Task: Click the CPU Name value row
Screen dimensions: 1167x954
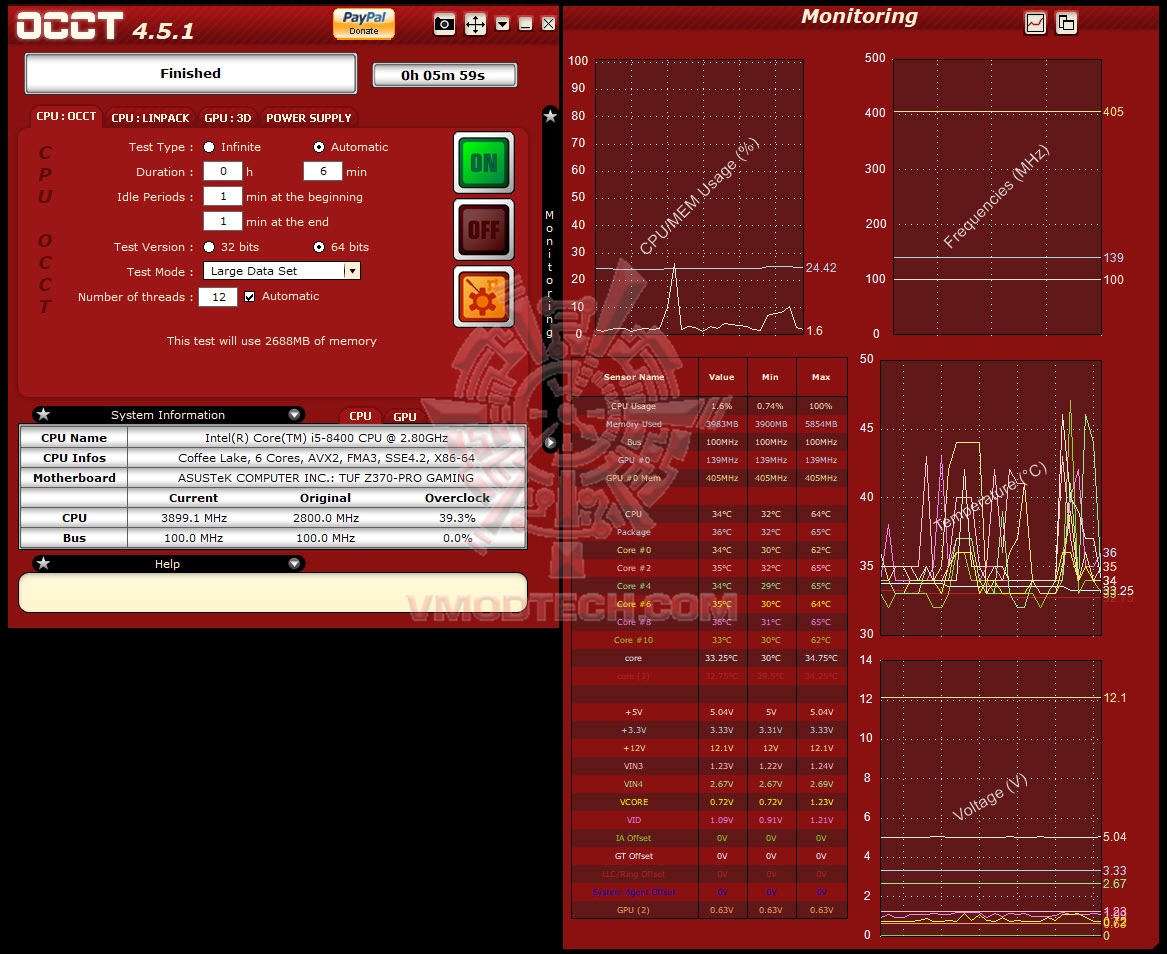Action: (x=326, y=438)
